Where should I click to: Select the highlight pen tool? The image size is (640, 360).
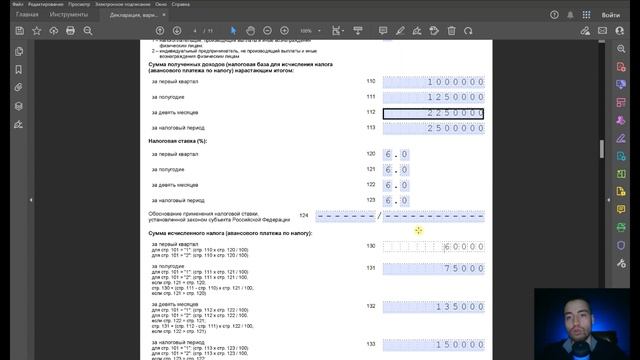coord(400,31)
